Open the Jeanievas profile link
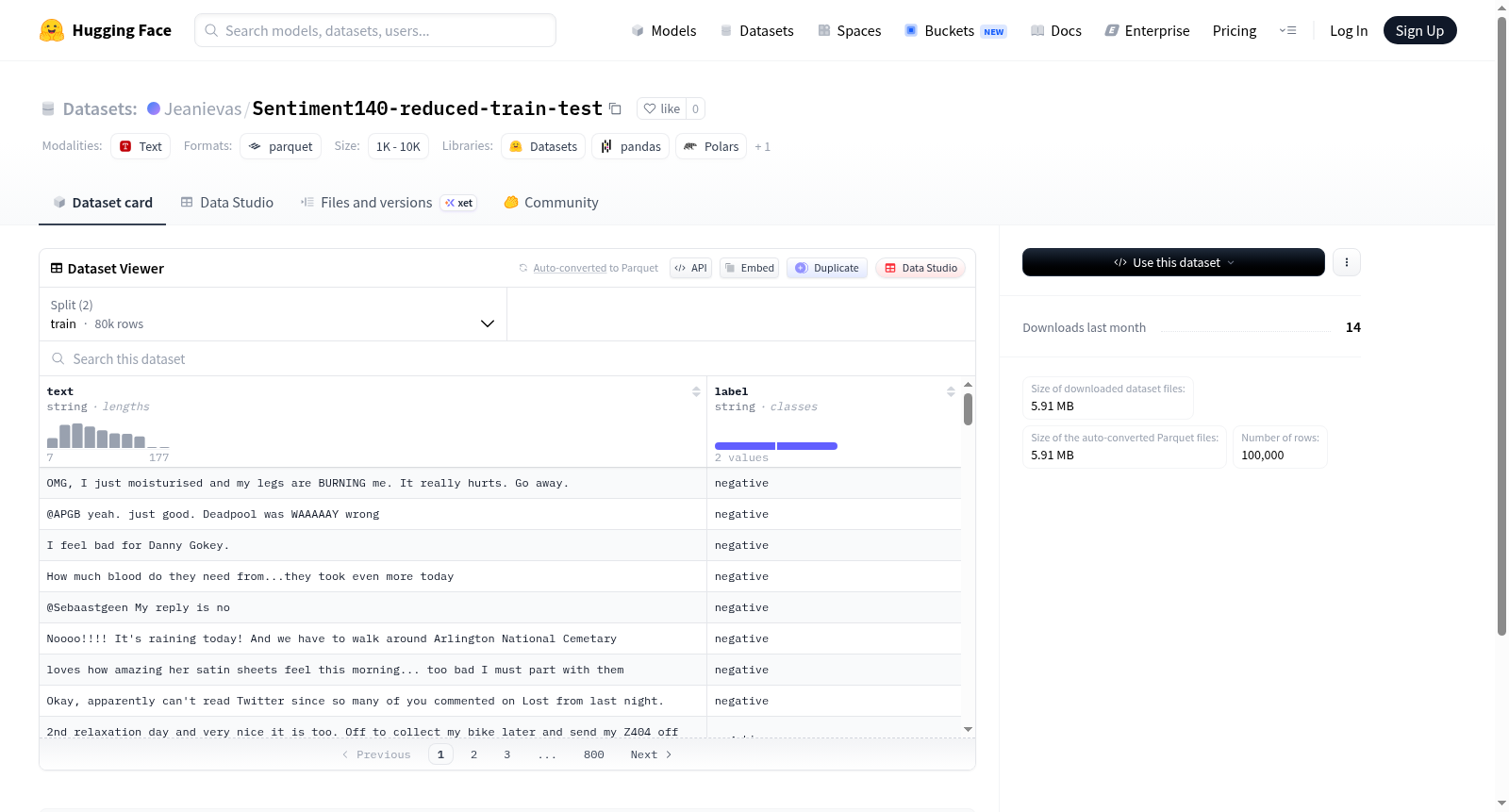This screenshot has height=812, width=1509. [x=203, y=108]
